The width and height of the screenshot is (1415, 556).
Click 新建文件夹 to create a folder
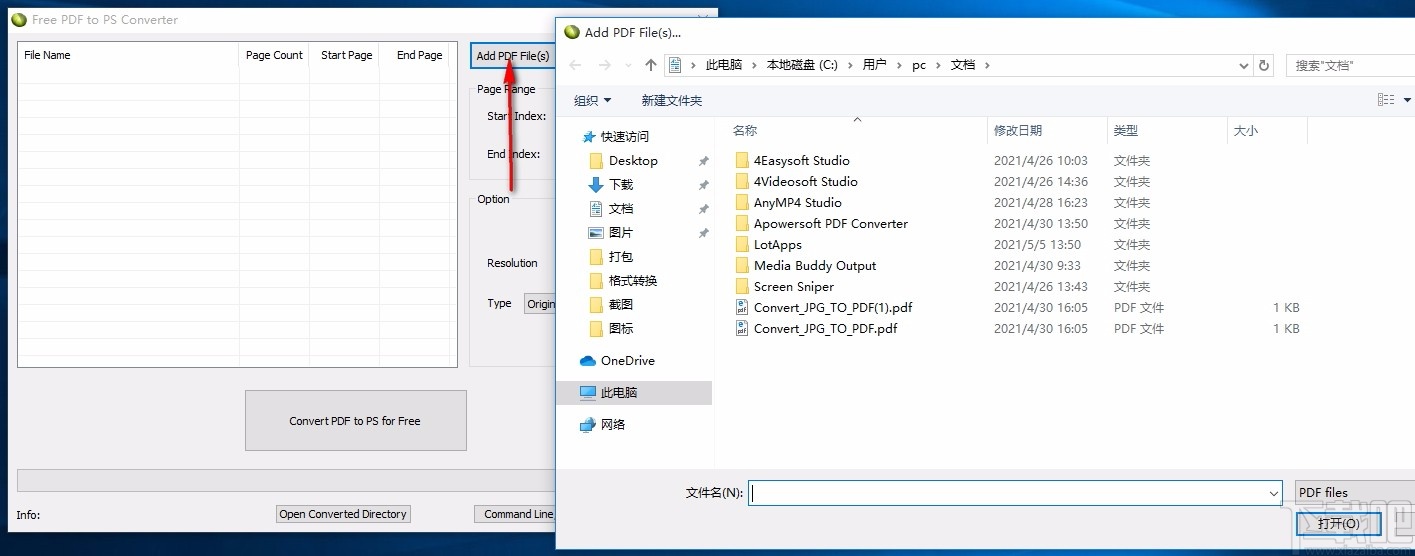point(671,100)
